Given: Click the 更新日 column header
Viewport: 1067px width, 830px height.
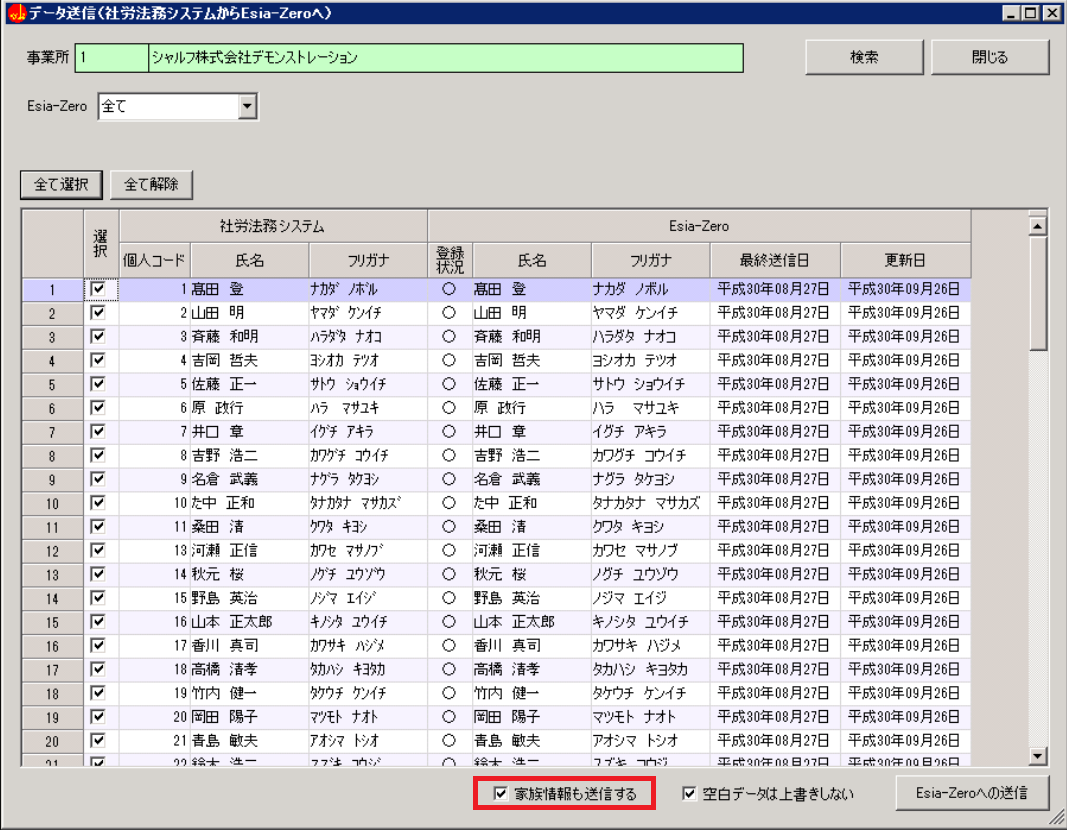Looking at the screenshot, I should (905, 261).
